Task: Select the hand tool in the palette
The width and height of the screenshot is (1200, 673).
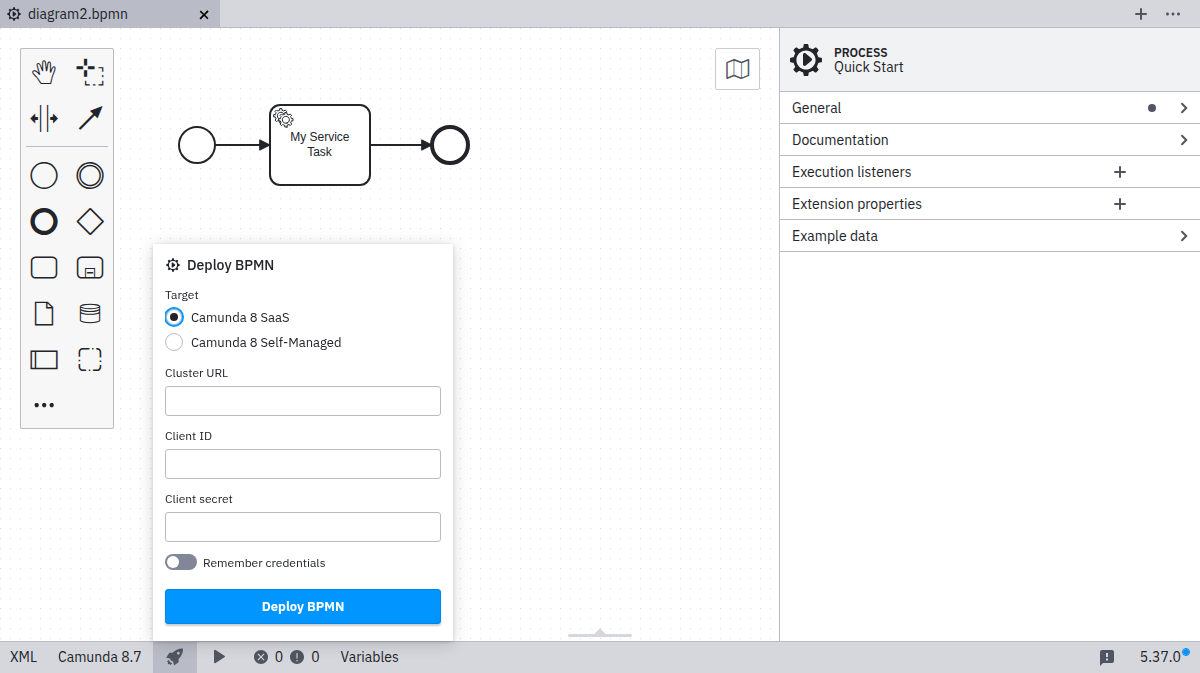Action: point(44,71)
